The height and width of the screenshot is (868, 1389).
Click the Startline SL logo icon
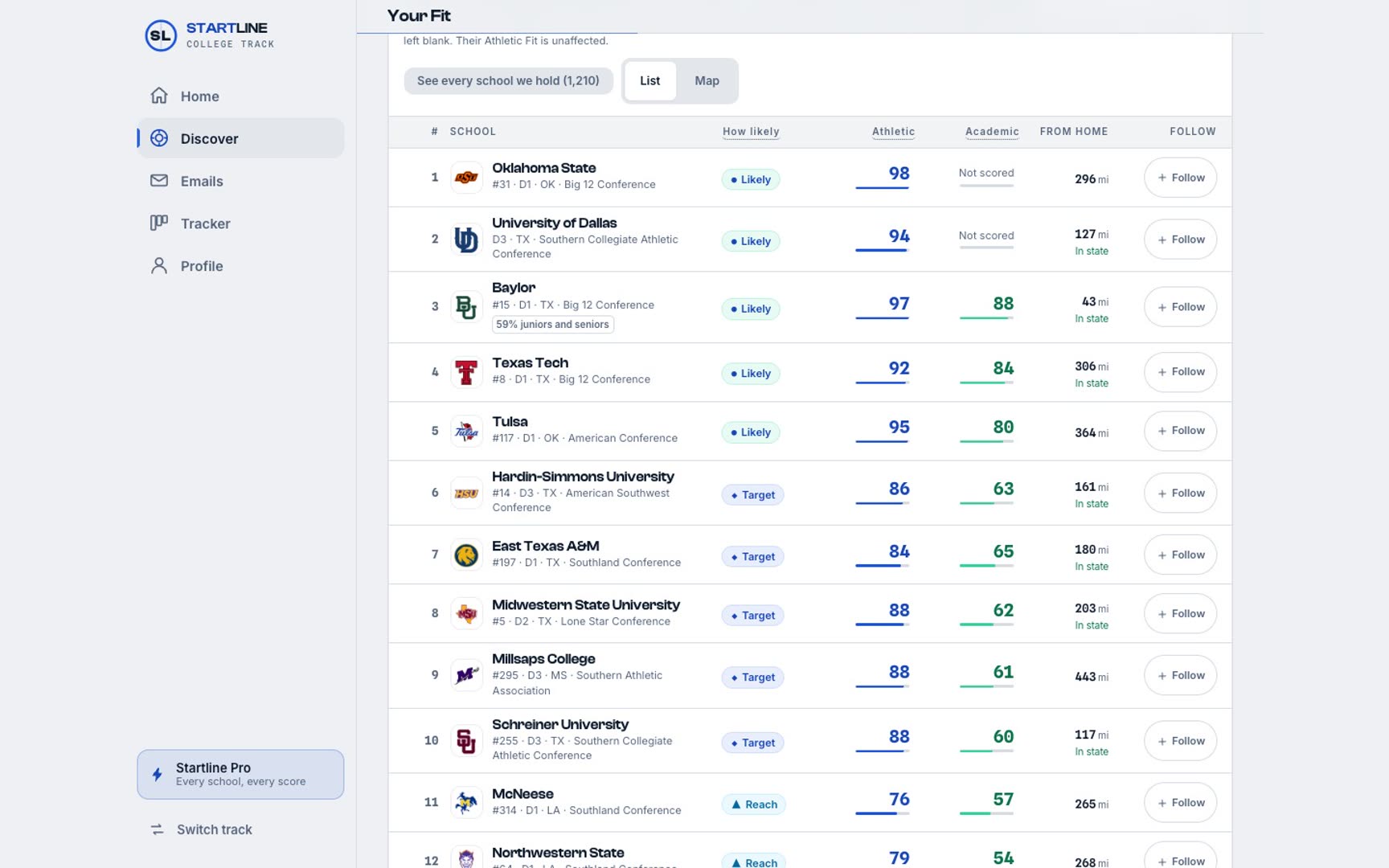pyautogui.click(x=161, y=35)
